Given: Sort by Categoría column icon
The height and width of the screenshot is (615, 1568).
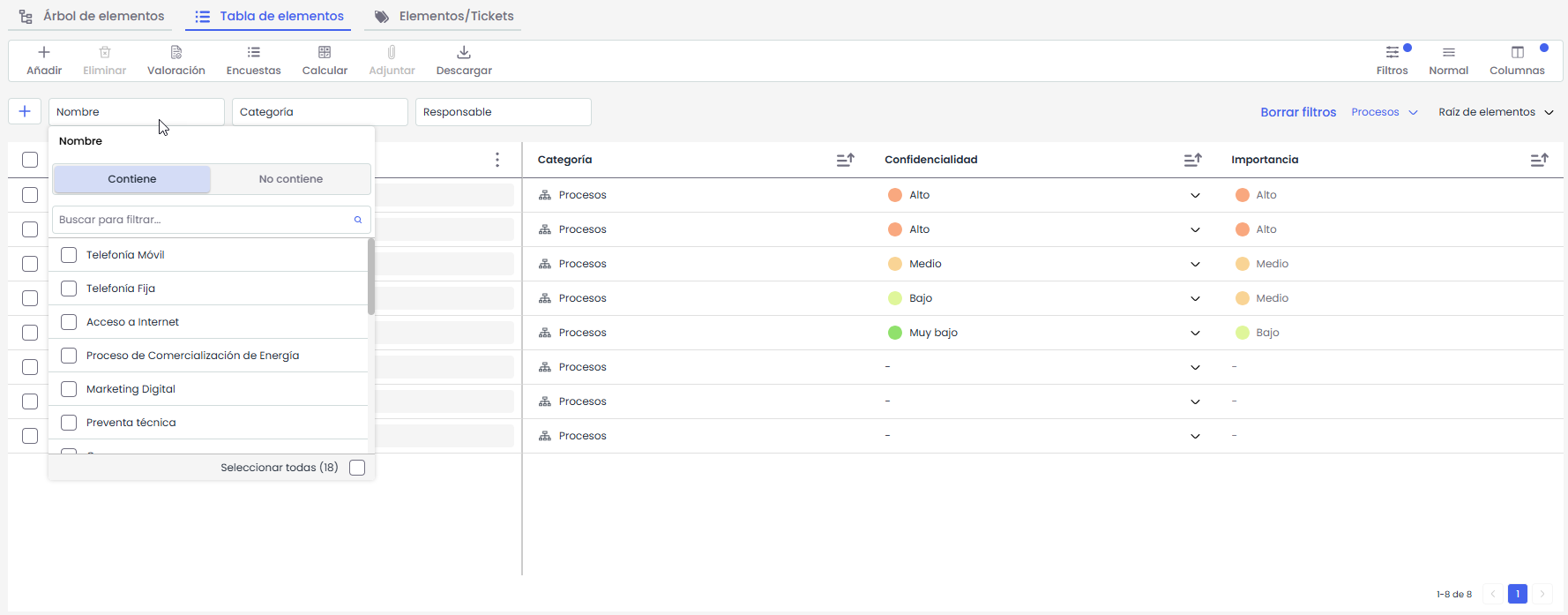Looking at the screenshot, I should click(x=845, y=160).
